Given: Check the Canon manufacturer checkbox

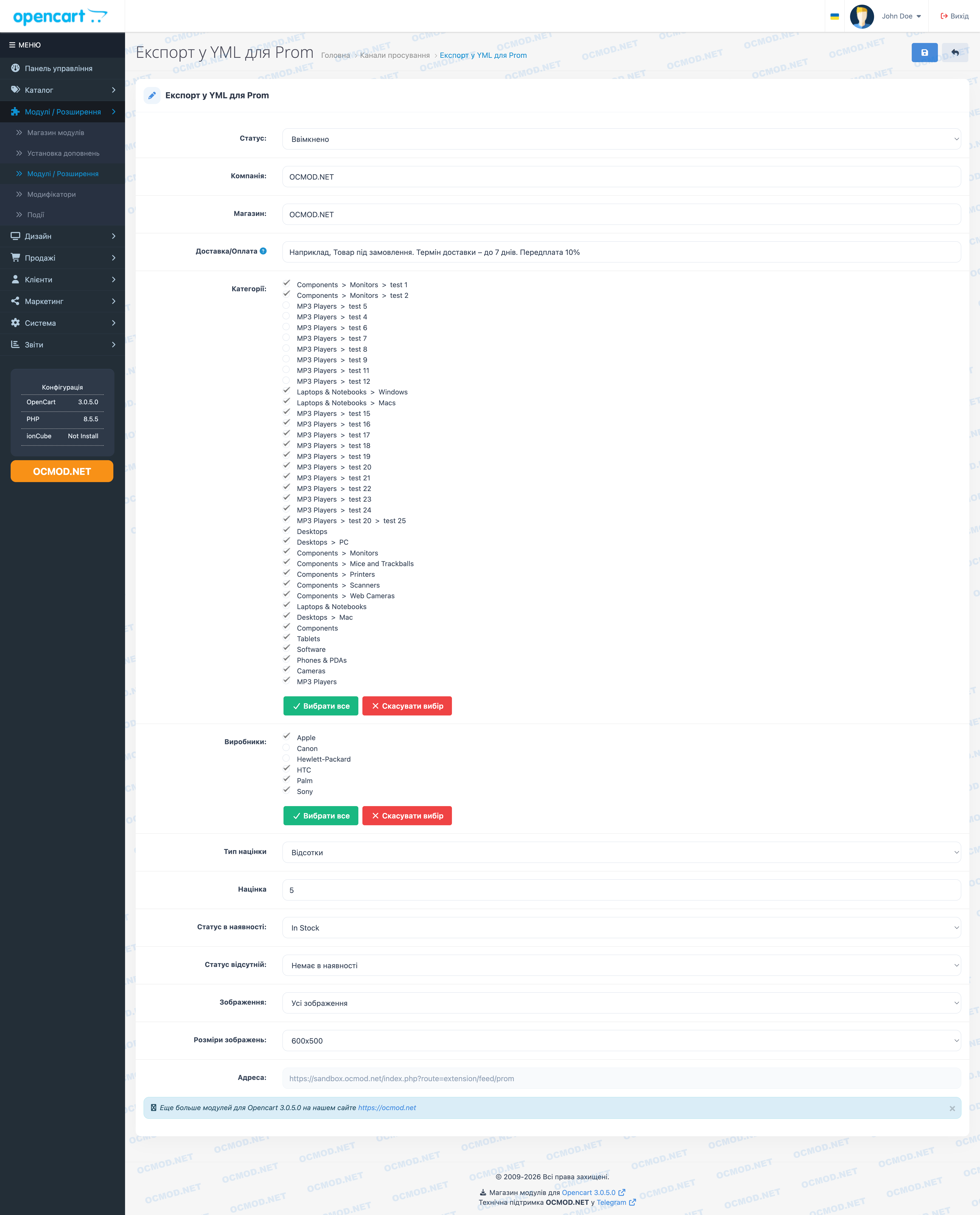Looking at the screenshot, I should pyautogui.click(x=287, y=748).
